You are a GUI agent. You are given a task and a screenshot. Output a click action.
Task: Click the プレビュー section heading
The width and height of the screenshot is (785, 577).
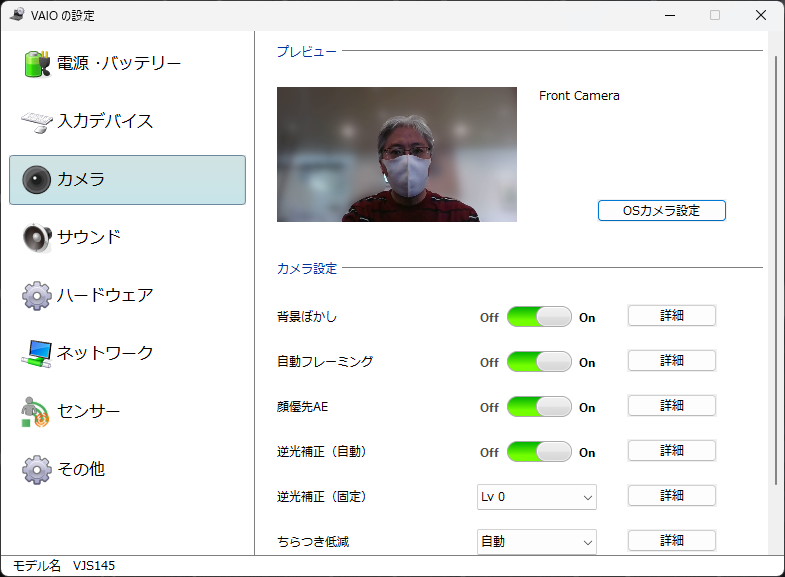(x=307, y=51)
